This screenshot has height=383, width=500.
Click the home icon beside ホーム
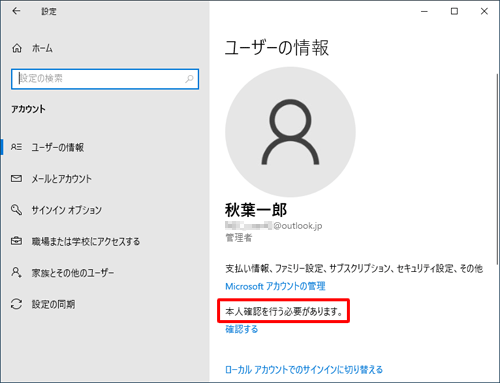point(17,48)
